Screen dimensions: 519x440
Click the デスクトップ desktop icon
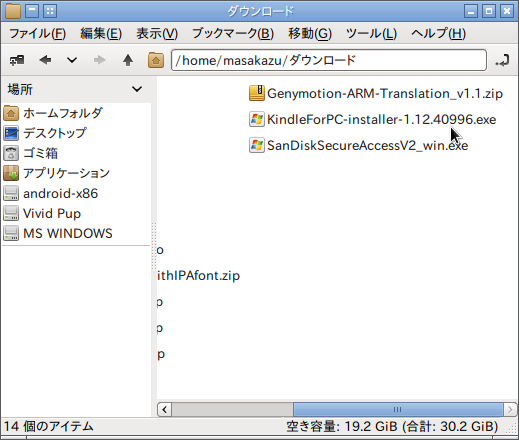pos(11,133)
